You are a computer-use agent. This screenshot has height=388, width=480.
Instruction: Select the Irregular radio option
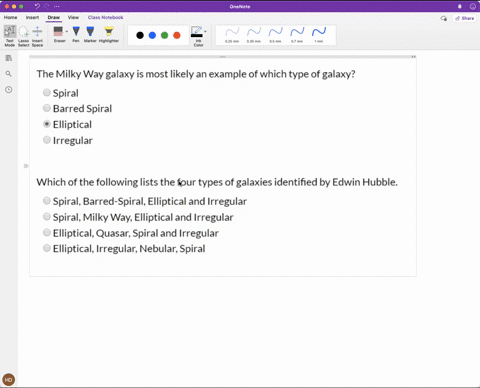47,140
